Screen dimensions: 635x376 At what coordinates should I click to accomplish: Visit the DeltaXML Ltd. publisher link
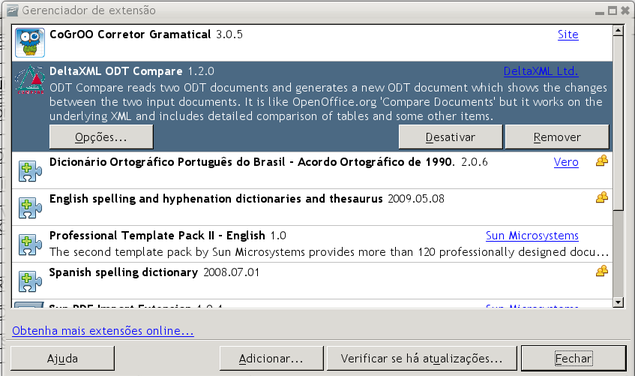541,71
